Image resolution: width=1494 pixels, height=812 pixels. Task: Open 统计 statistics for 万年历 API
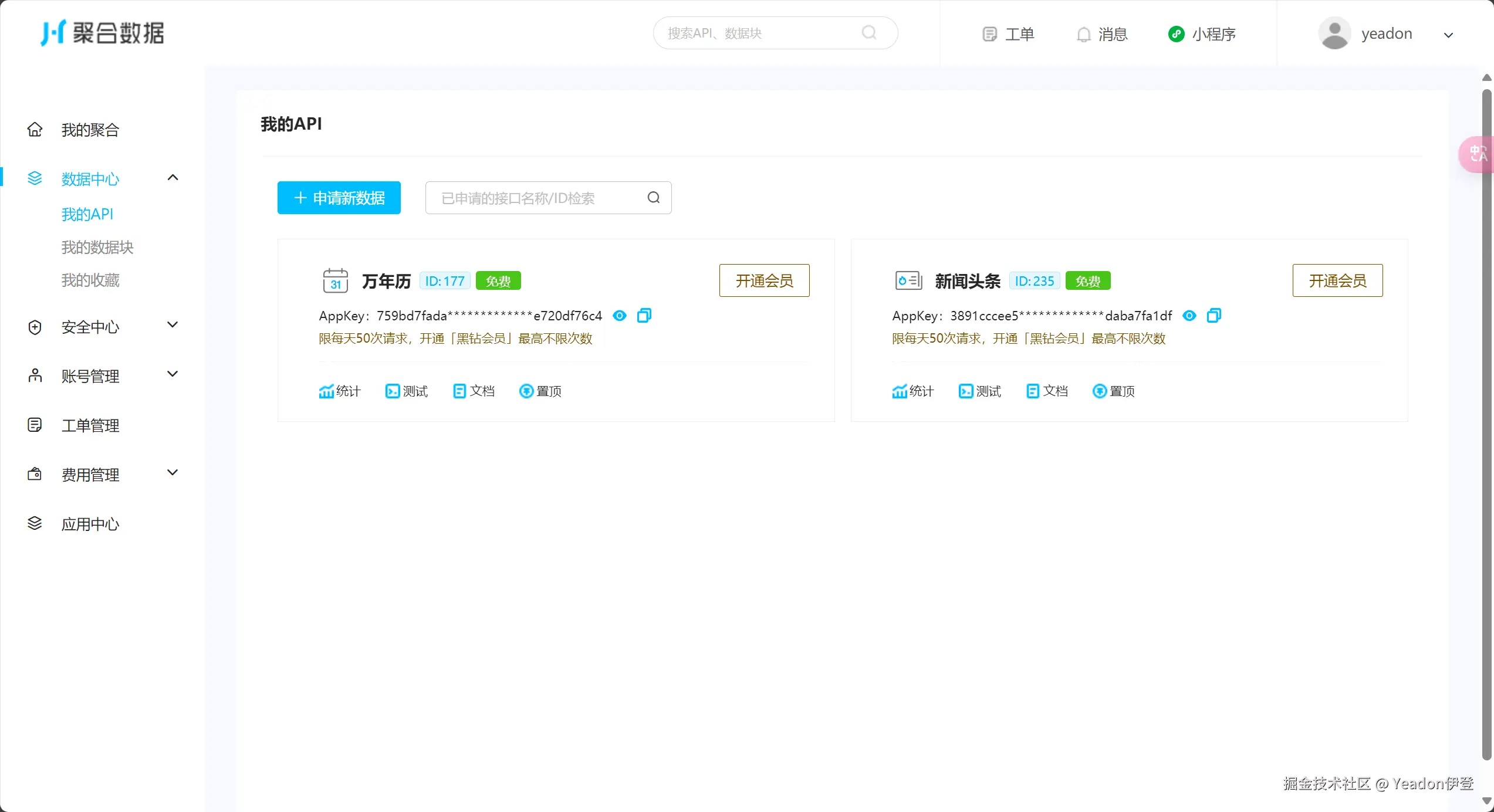(340, 391)
